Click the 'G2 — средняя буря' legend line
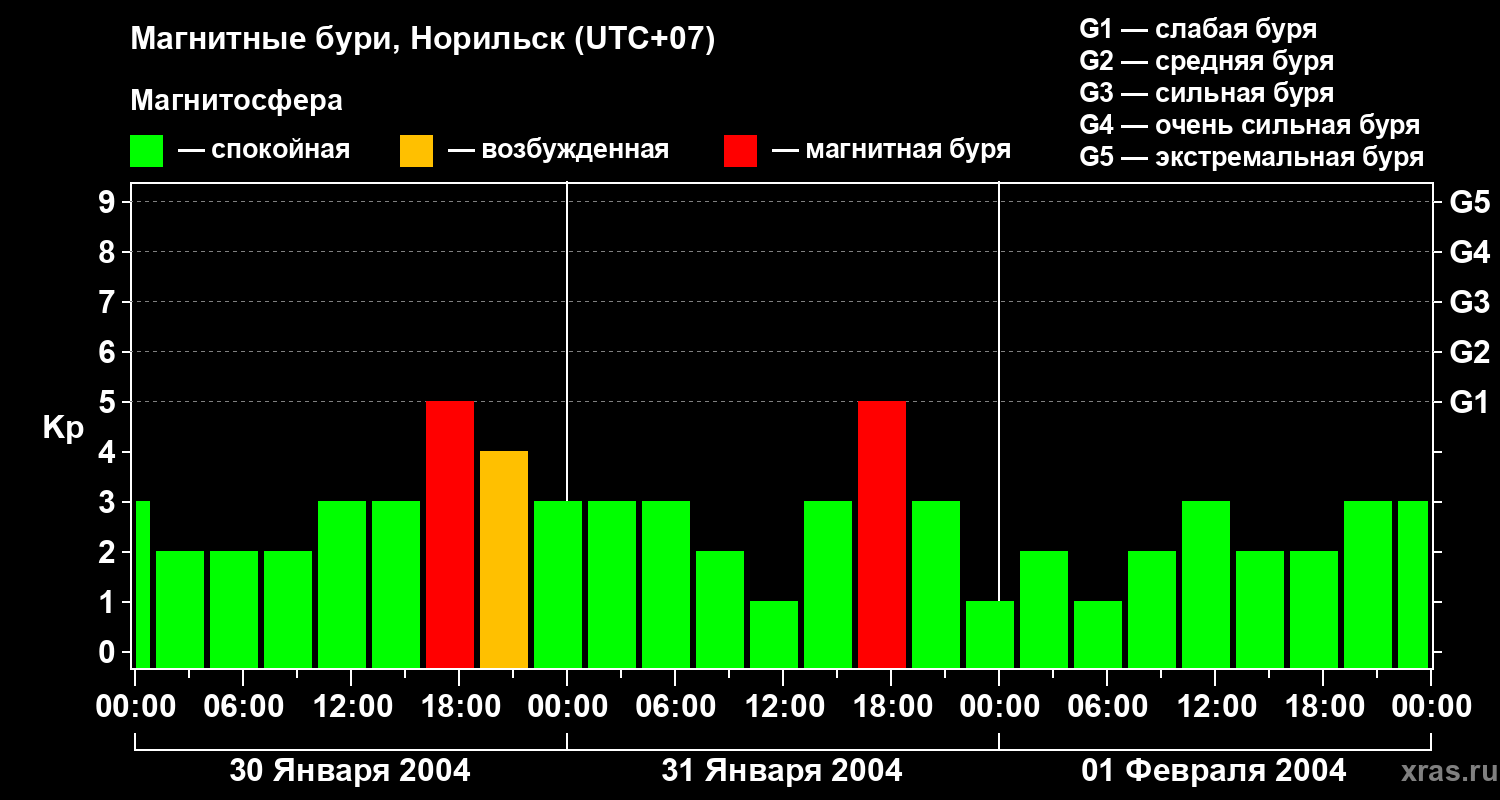This screenshot has width=1500, height=800. pyautogui.click(x=1206, y=61)
